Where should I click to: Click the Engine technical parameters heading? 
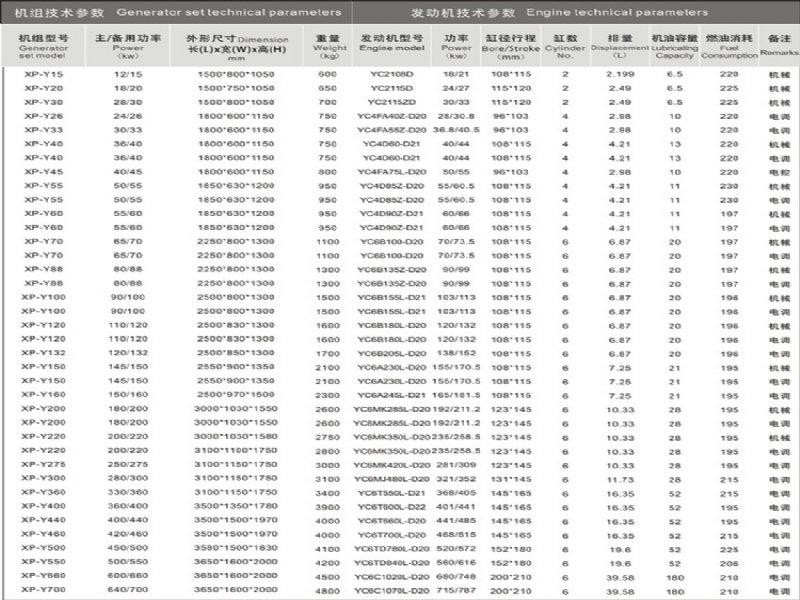[578, 12]
